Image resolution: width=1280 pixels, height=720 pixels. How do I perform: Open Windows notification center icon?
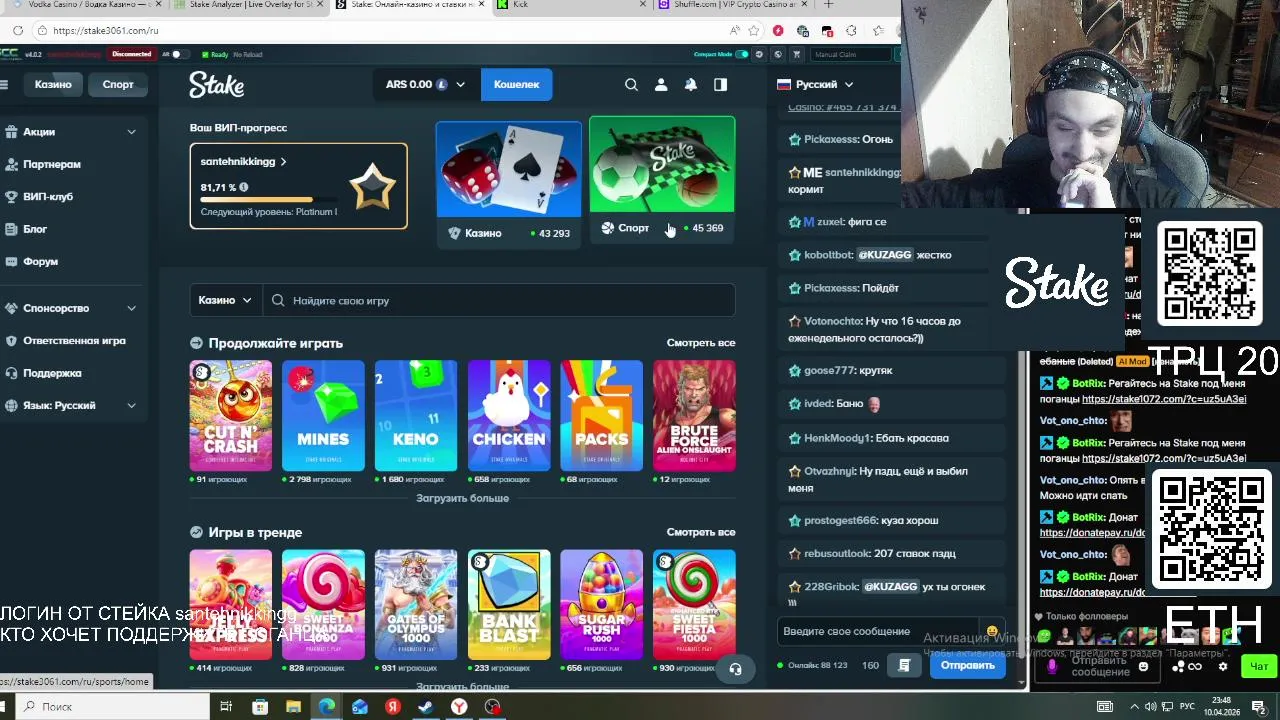pyautogui.click(x=1258, y=706)
